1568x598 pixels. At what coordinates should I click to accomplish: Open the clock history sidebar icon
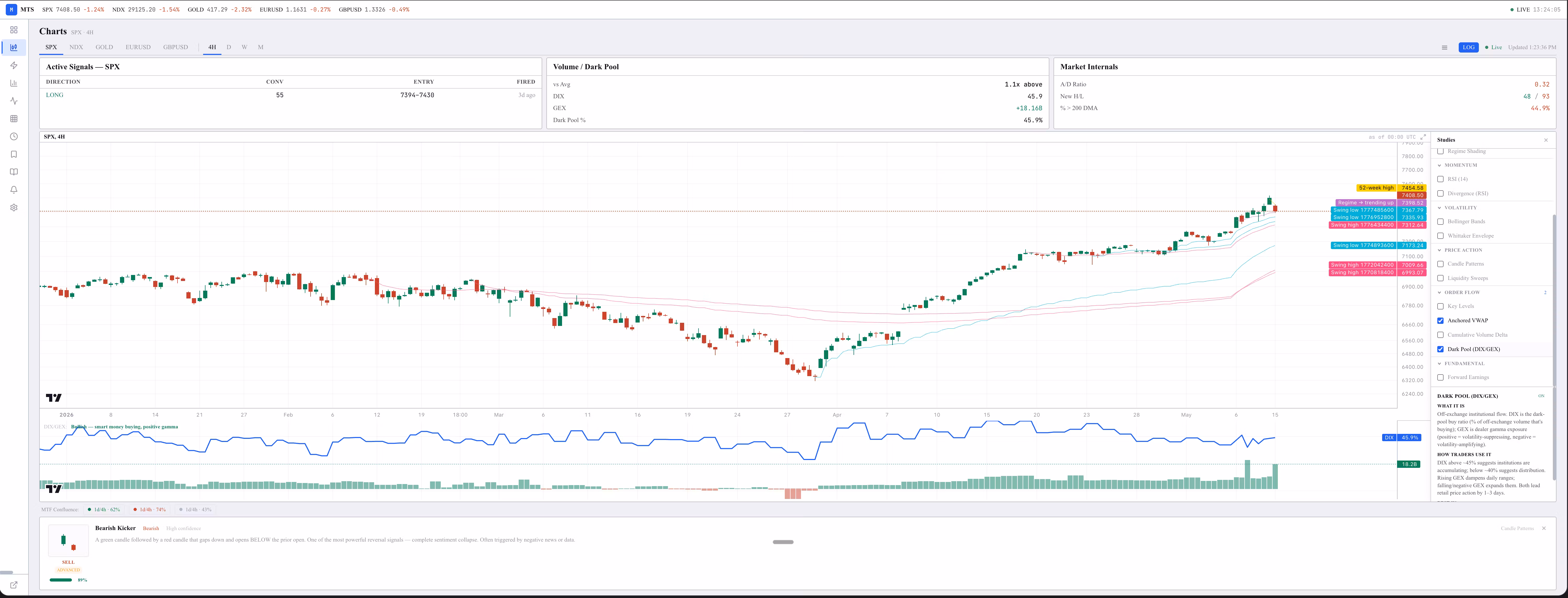click(x=14, y=136)
